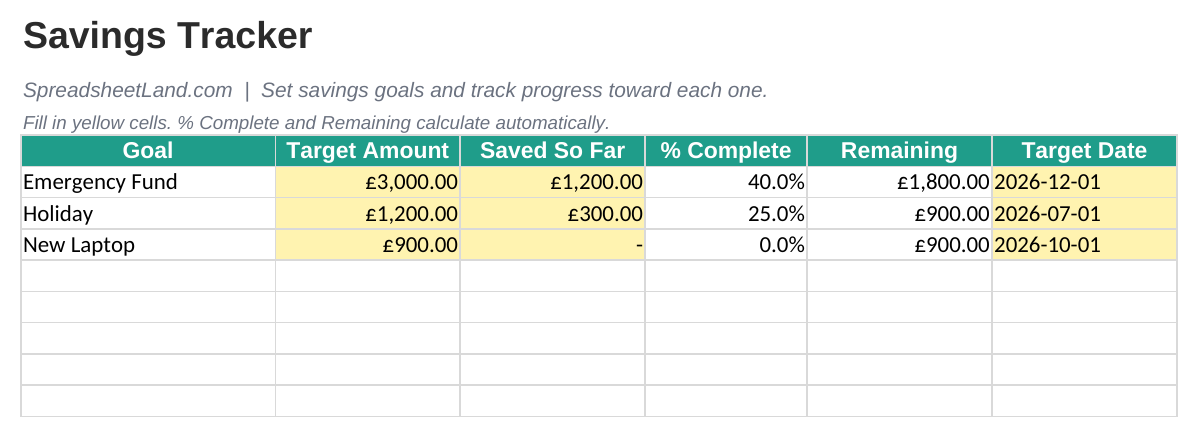1198x437 pixels.
Task: Click the New Laptop goal cell
Action: tap(148, 244)
